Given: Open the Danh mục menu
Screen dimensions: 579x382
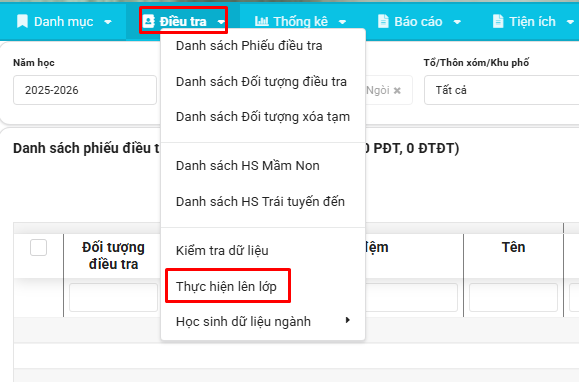Looking at the screenshot, I should 64,21.
